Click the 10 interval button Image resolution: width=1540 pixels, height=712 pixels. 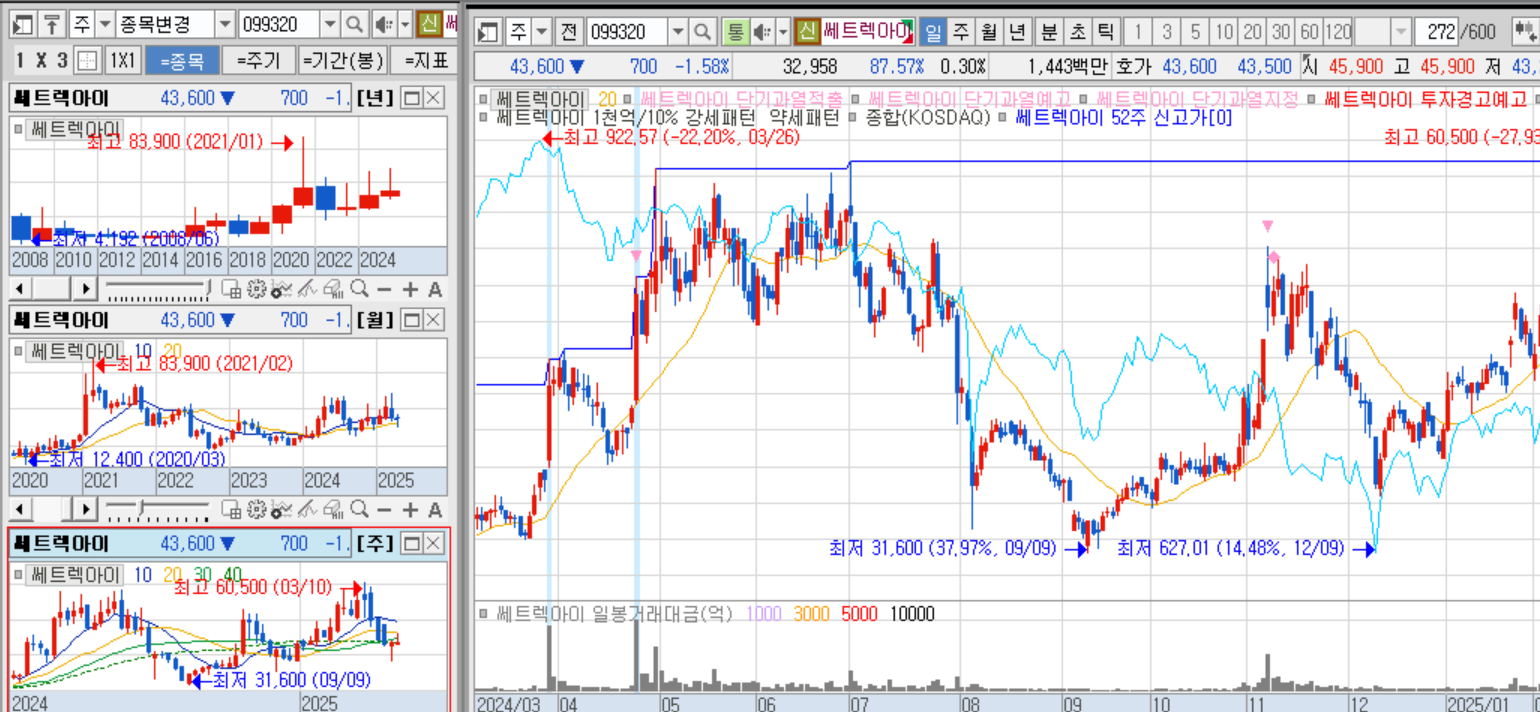click(1224, 32)
